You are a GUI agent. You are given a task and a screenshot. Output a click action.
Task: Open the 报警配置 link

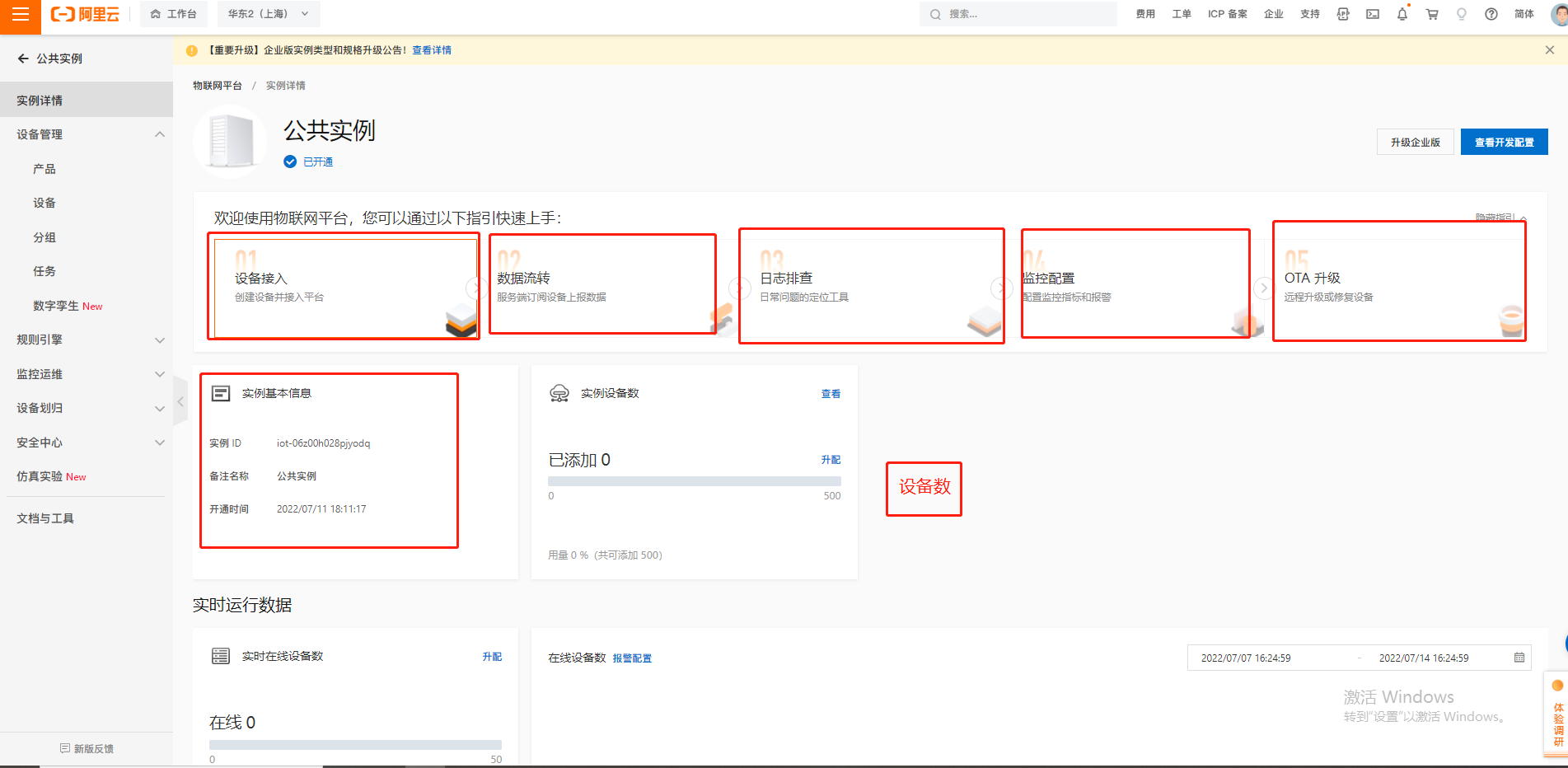pyautogui.click(x=632, y=658)
